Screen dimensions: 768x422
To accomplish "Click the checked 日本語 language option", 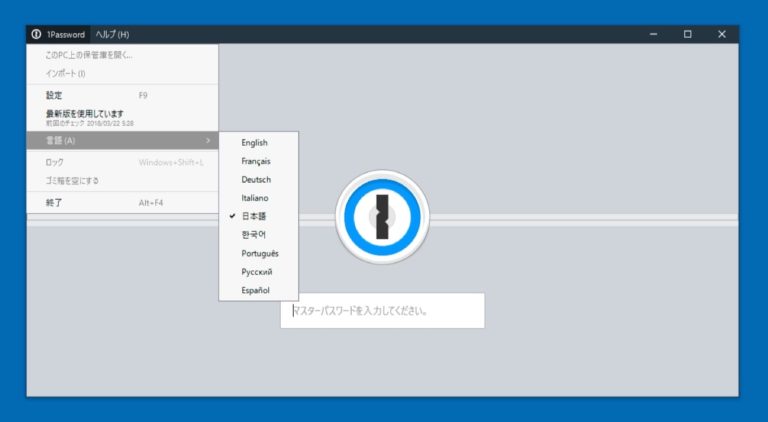I will pyautogui.click(x=254, y=217).
